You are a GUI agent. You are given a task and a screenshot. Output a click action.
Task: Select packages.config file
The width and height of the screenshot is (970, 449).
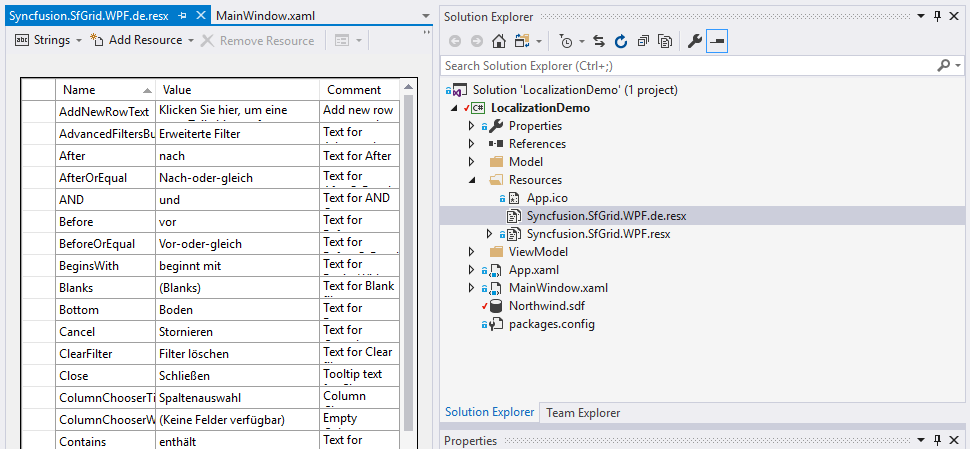pyautogui.click(x=552, y=323)
